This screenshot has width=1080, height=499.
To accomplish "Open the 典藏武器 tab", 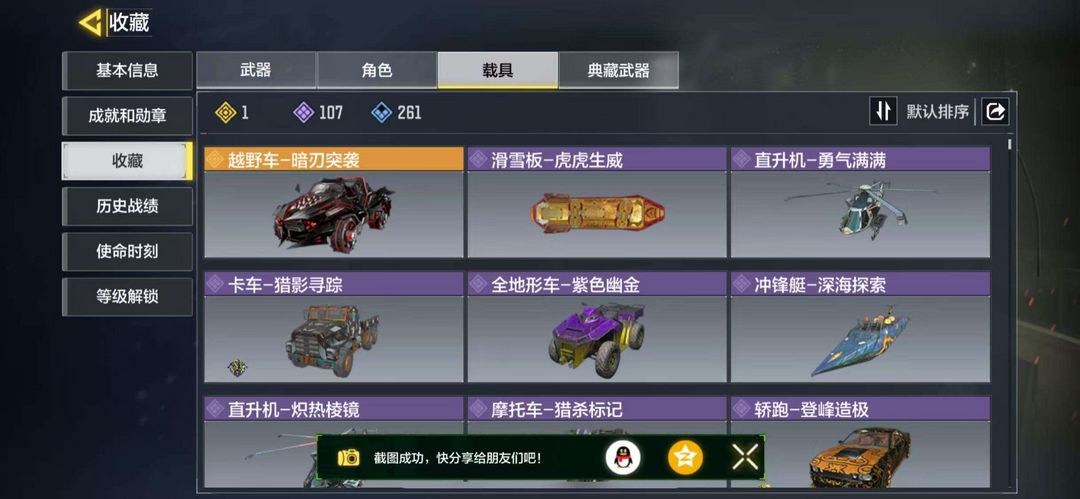I will click(619, 70).
